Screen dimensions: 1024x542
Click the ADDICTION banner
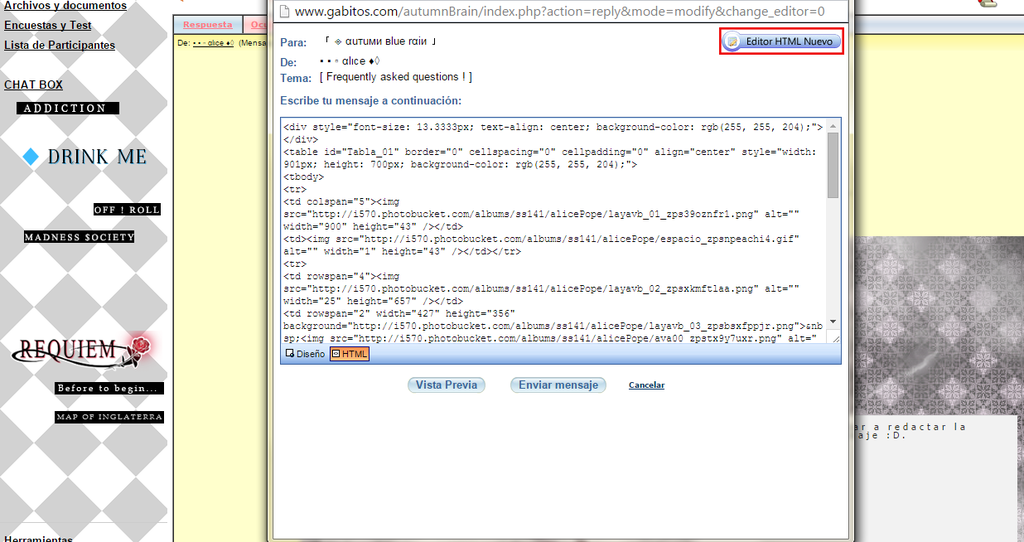click(x=67, y=108)
